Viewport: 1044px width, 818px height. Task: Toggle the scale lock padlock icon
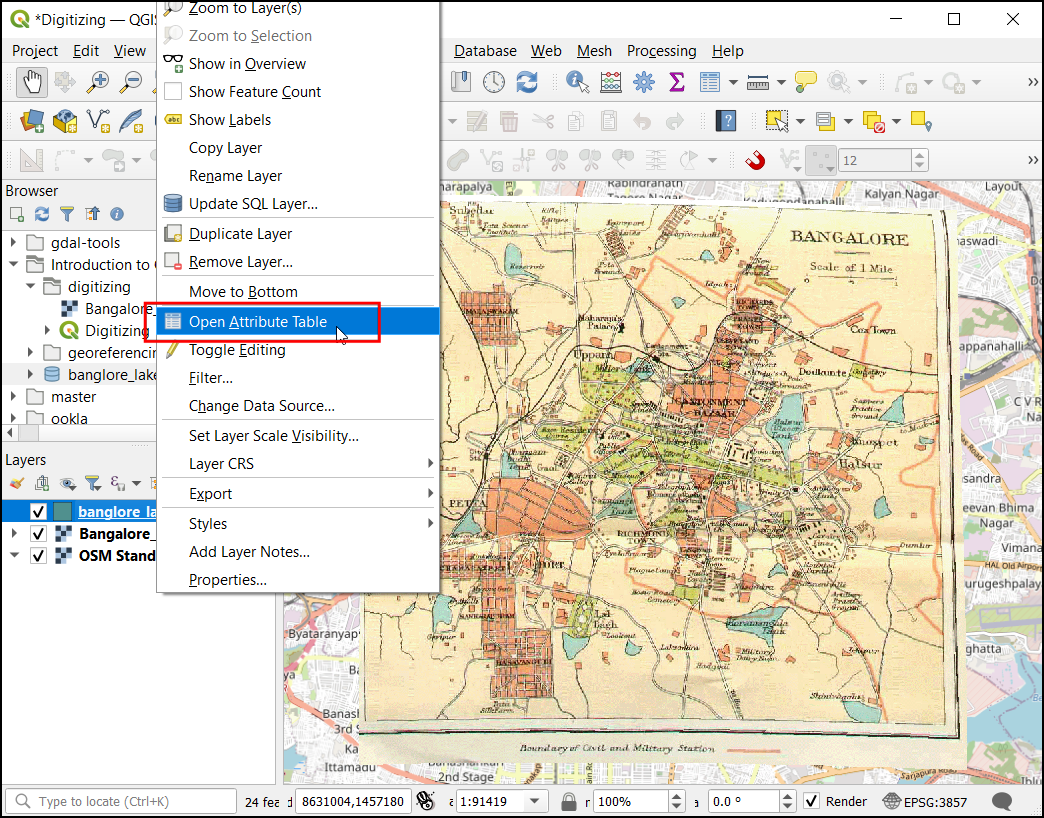[569, 801]
